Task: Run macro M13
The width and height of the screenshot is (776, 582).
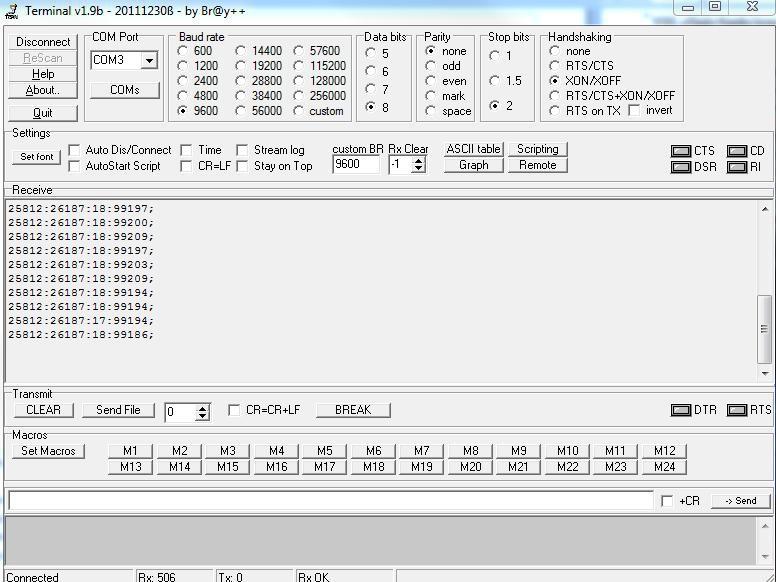Action: point(130,467)
